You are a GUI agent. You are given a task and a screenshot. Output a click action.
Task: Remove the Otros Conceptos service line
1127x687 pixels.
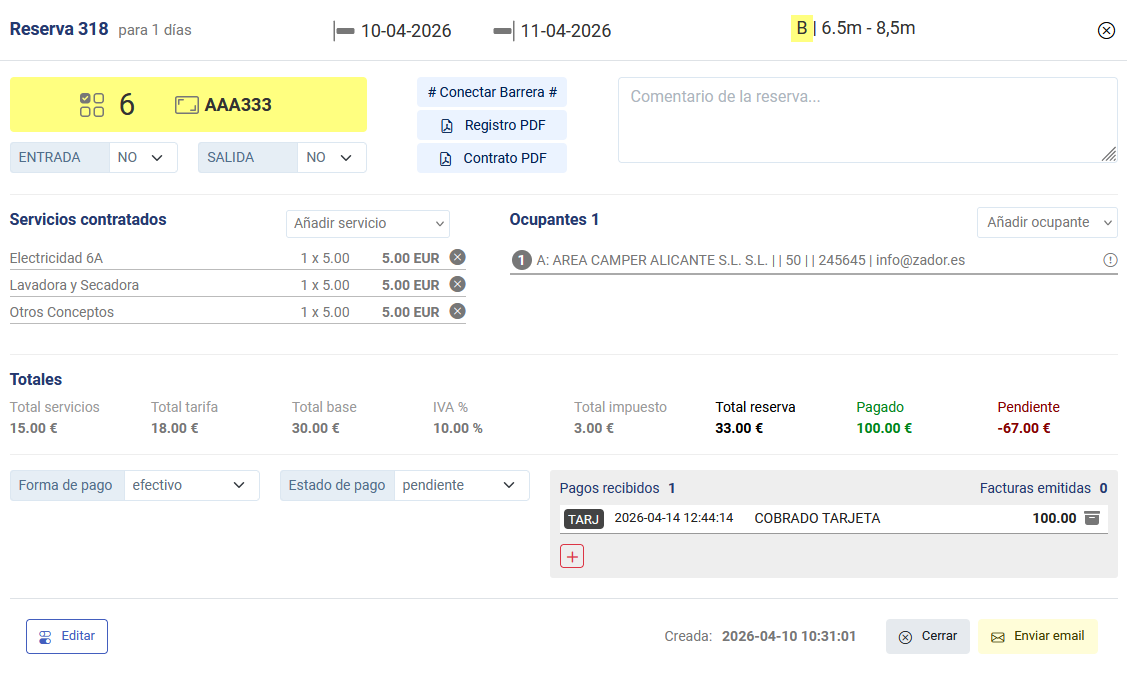coord(457,311)
